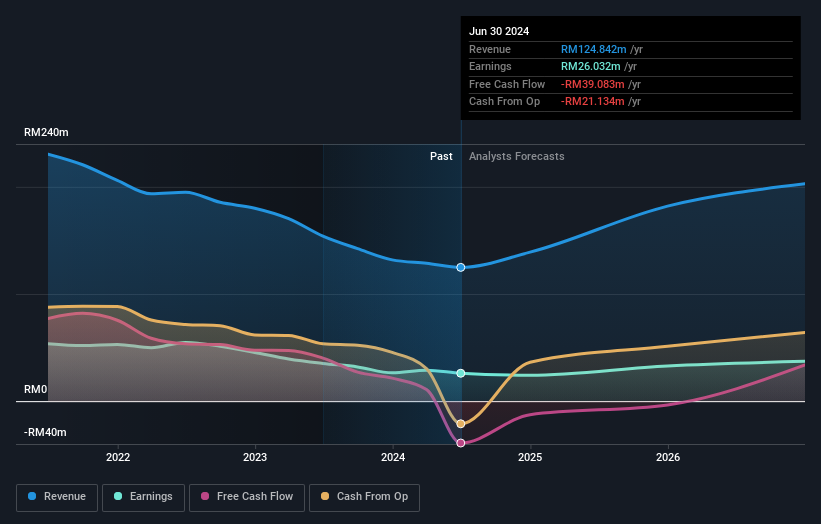Click the blue Revenue data point marker
The width and height of the screenshot is (821, 524).
point(461,267)
